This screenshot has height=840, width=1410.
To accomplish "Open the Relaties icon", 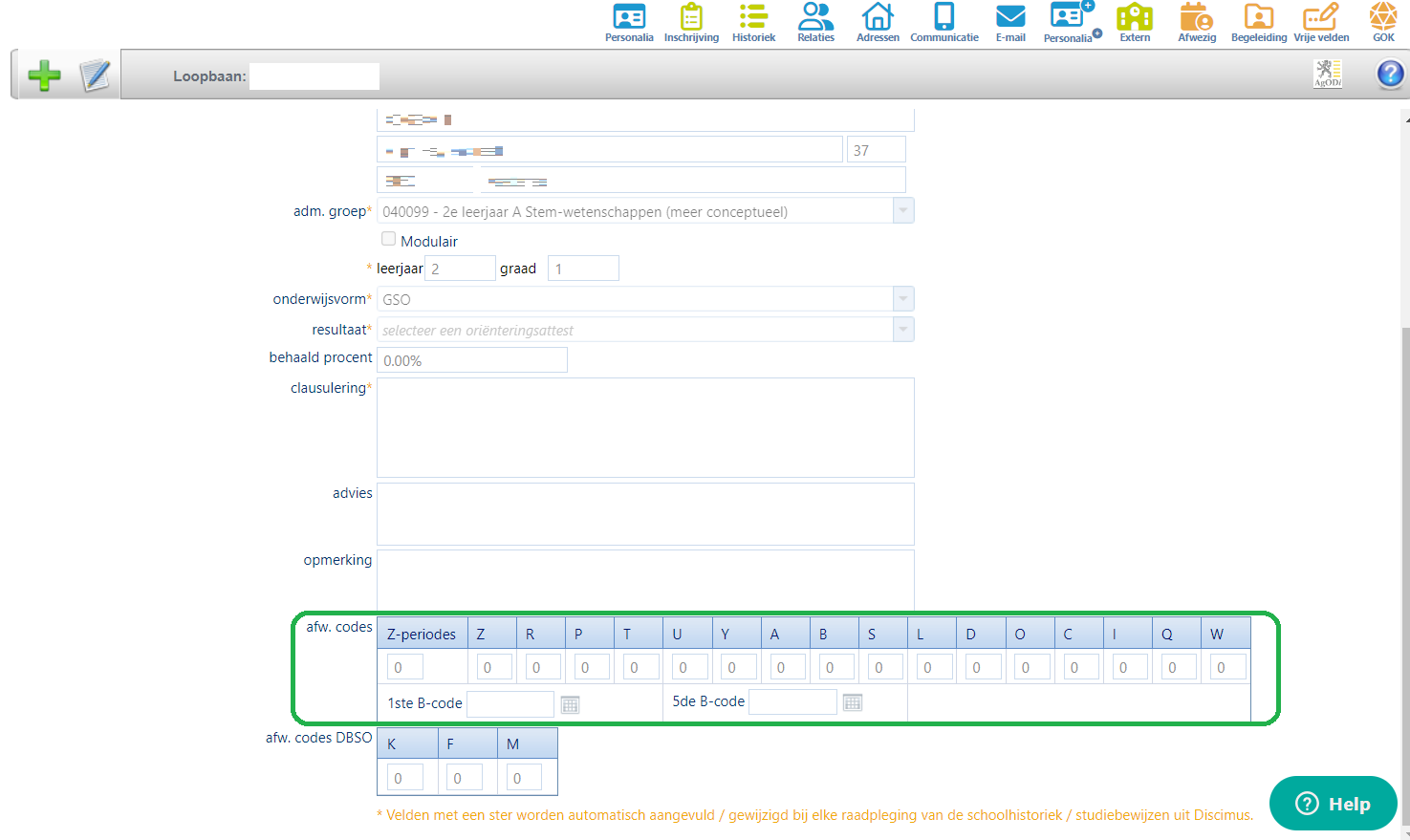I will point(815,16).
